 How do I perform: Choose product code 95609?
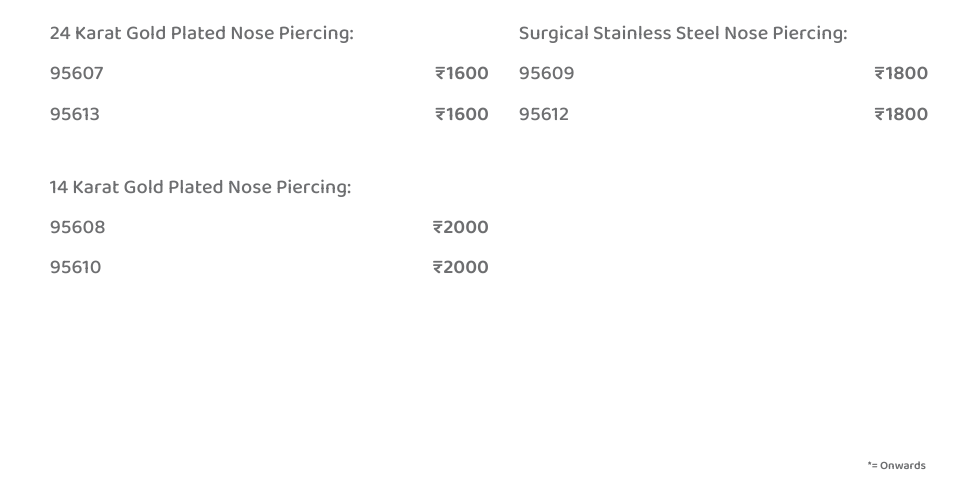[546, 73]
